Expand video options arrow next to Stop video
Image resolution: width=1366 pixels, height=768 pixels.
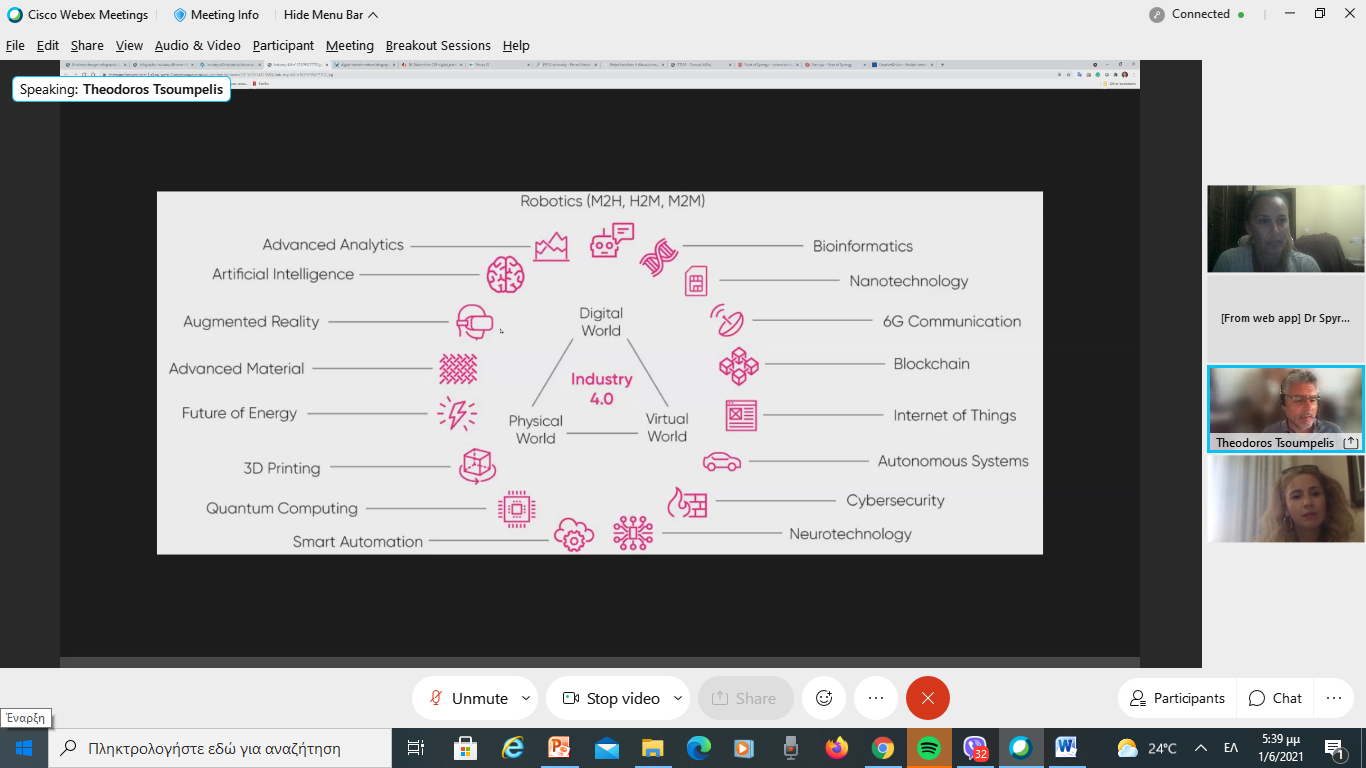(x=677, y=698)
